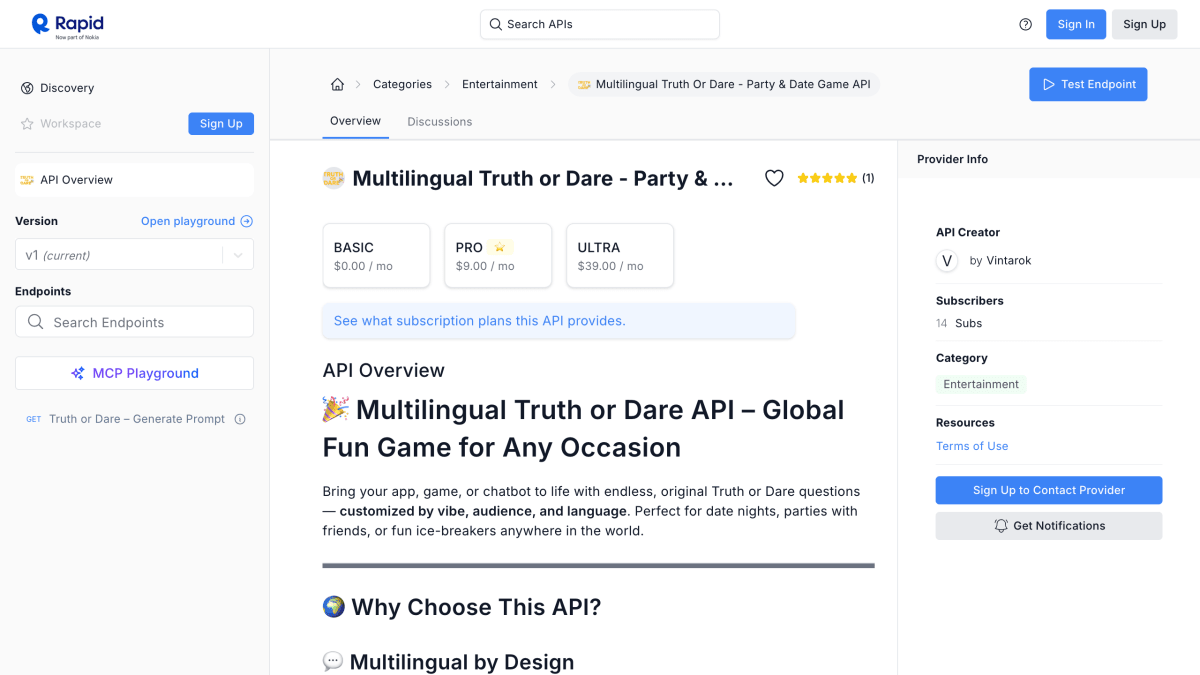Favorite the API with the heart icon
The width and height of the screenshot is (1200, 675).
coord(774,178)
